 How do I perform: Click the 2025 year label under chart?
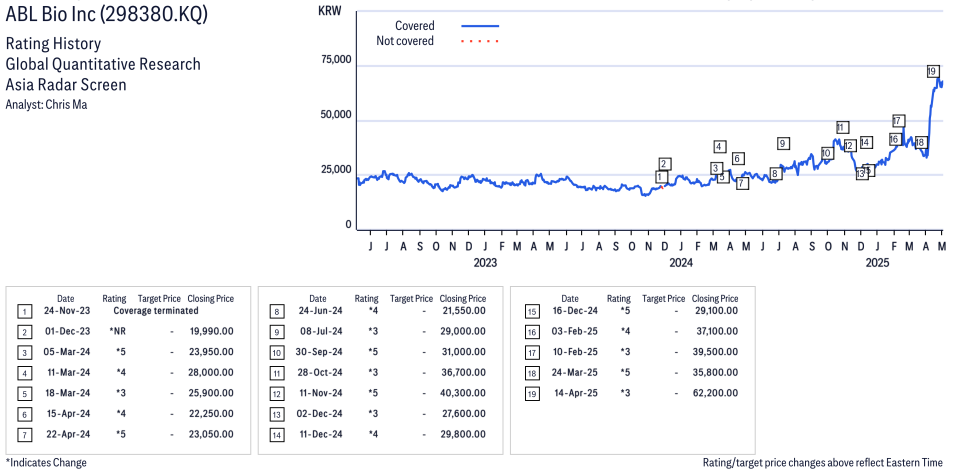pyautogui.click(x=878, y=263)
